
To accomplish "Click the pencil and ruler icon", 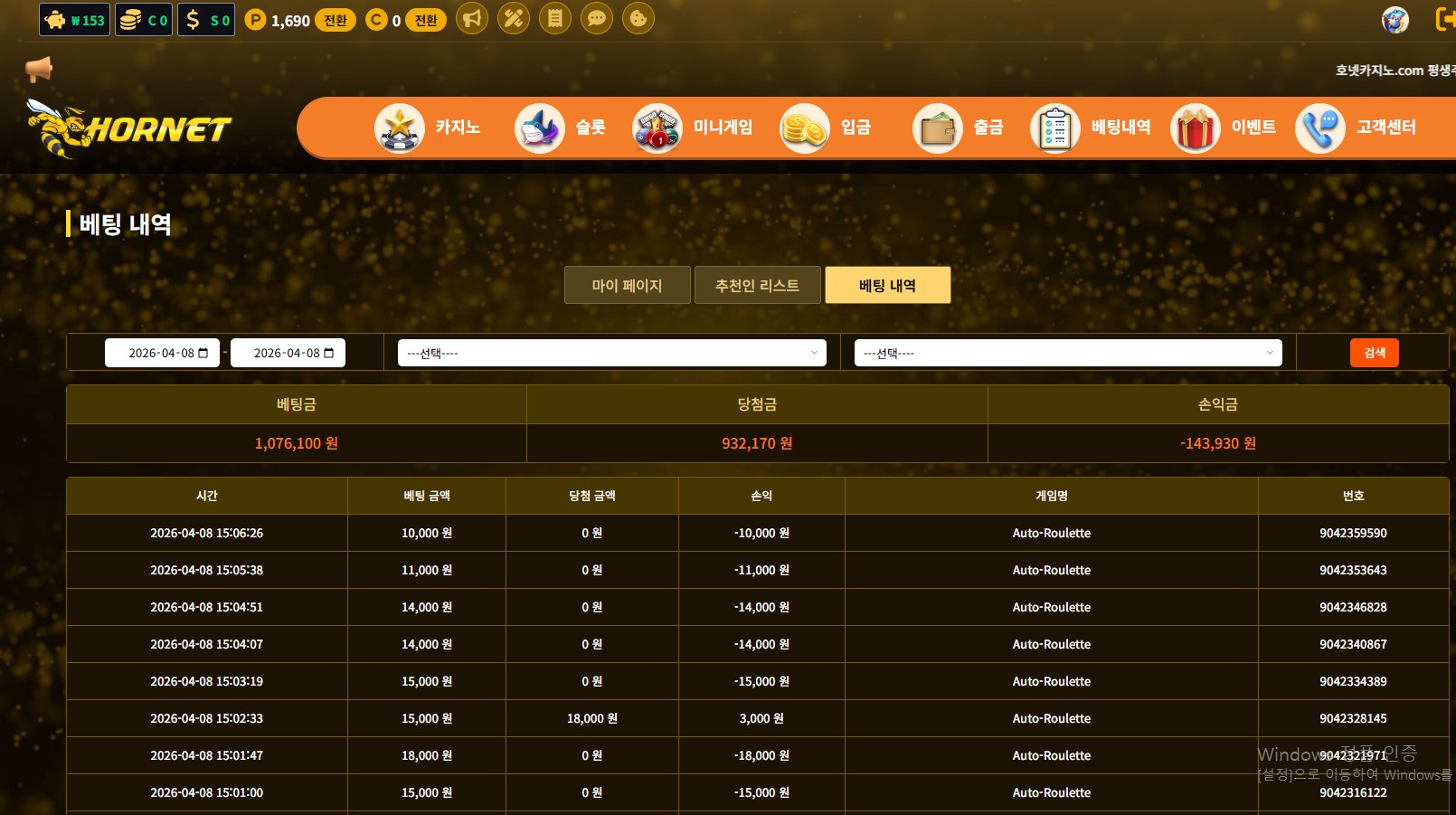I will [514, 18].
